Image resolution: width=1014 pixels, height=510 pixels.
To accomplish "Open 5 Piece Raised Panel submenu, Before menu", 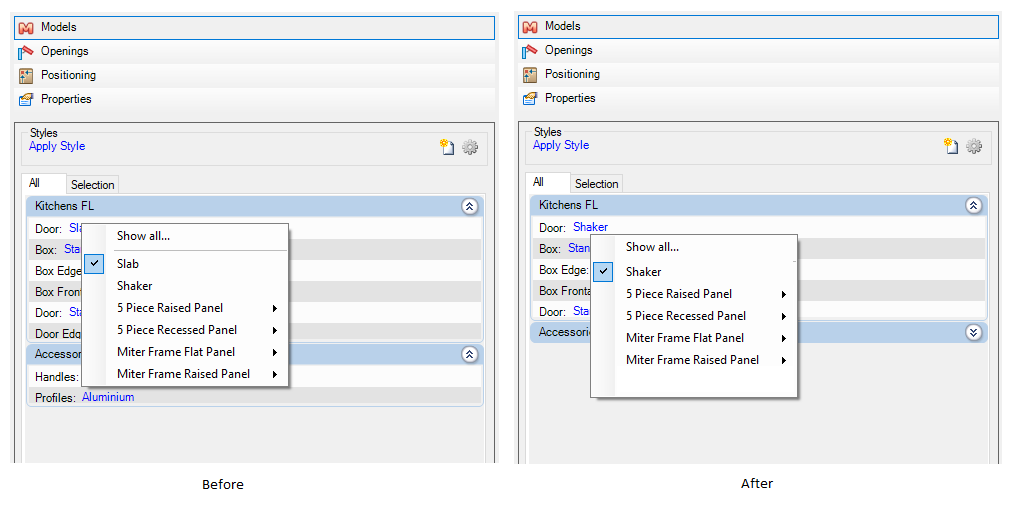I will pos(185,308).
